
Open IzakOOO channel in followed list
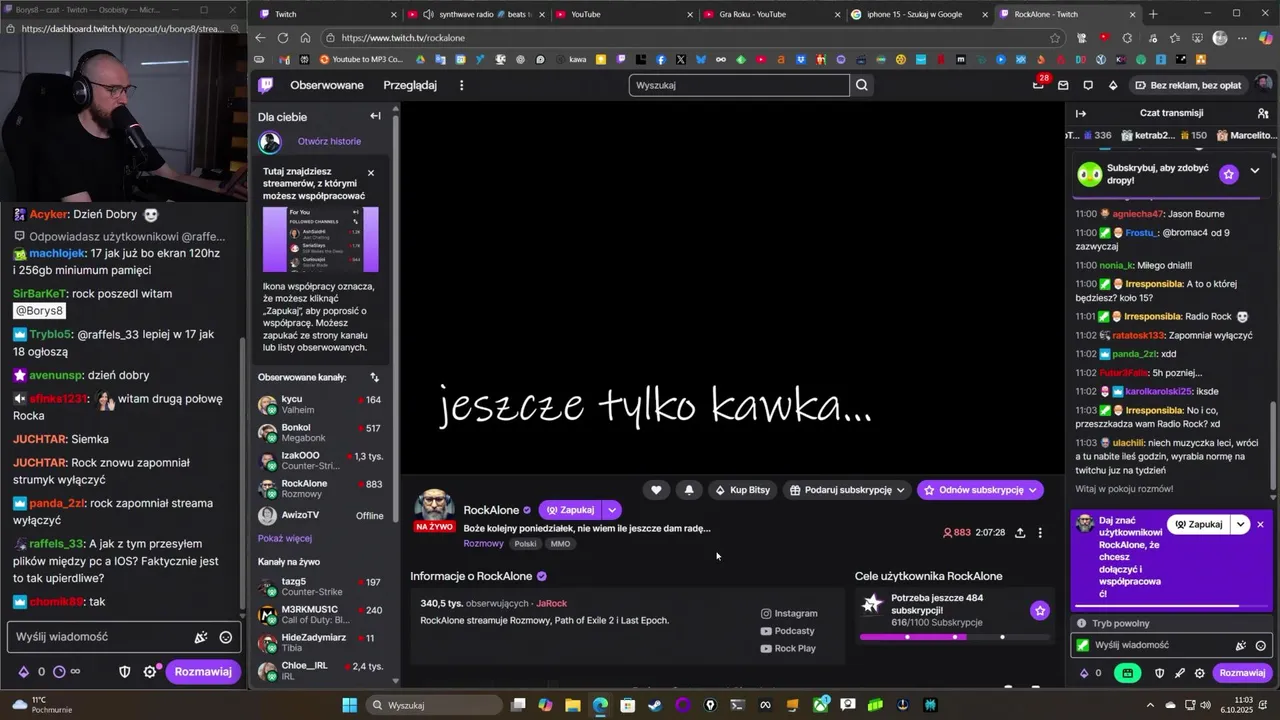pos(320,461)
